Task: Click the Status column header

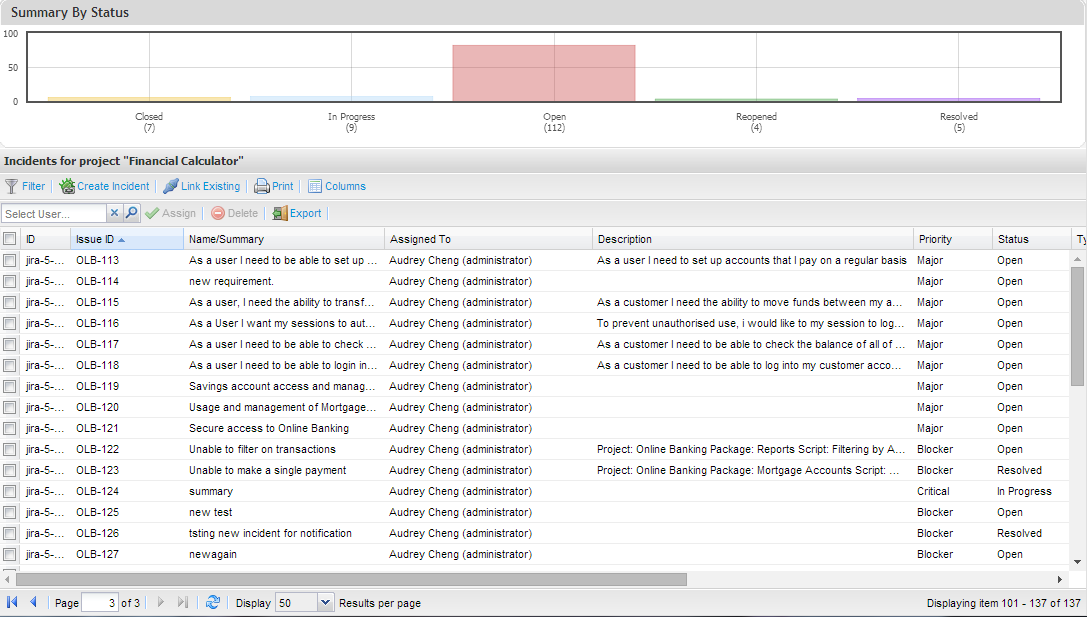Action: [x=1013, y=239]
